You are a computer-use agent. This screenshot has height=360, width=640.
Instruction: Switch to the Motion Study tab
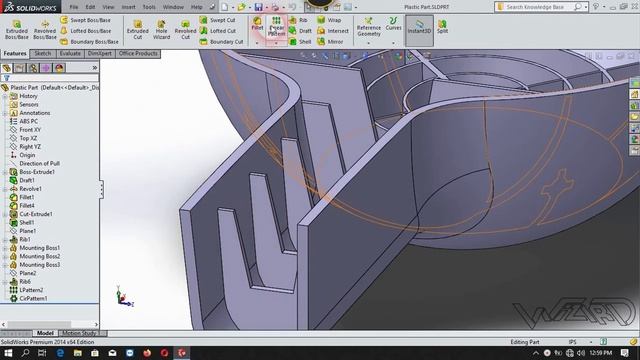[x=79, y=333]
